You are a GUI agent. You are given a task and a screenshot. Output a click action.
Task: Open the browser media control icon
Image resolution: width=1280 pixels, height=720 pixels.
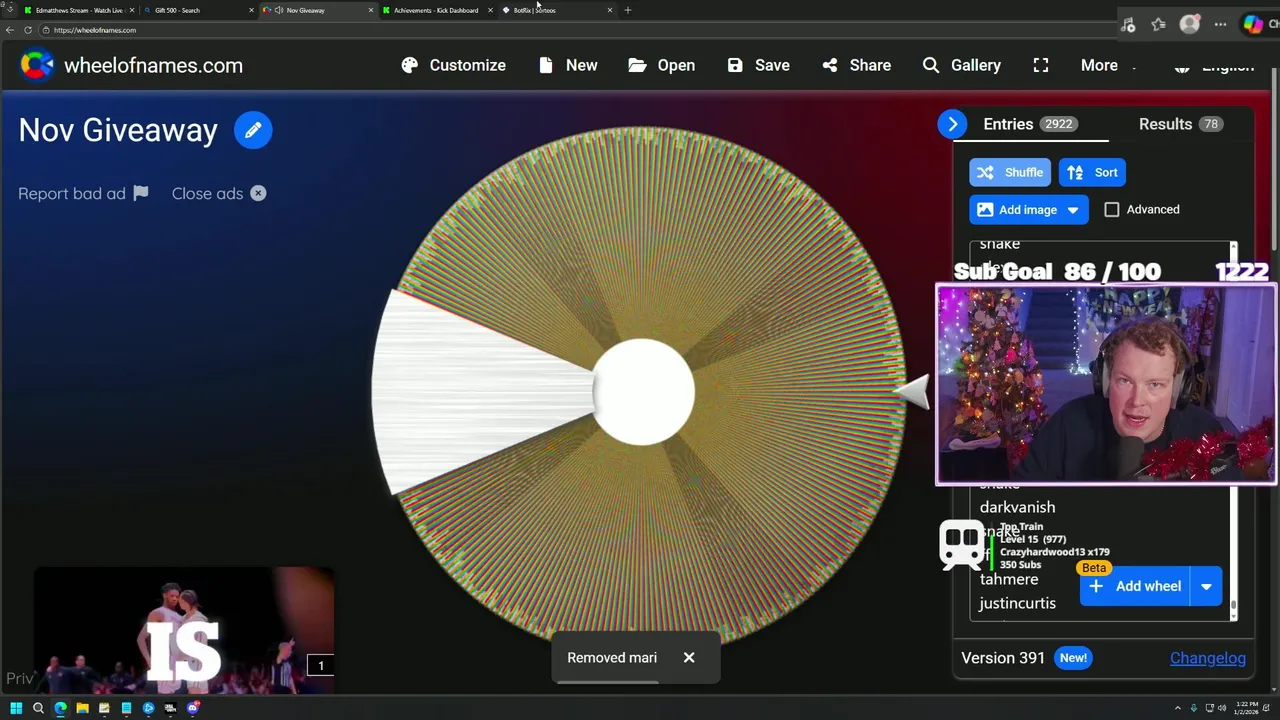pos(1128,24)
